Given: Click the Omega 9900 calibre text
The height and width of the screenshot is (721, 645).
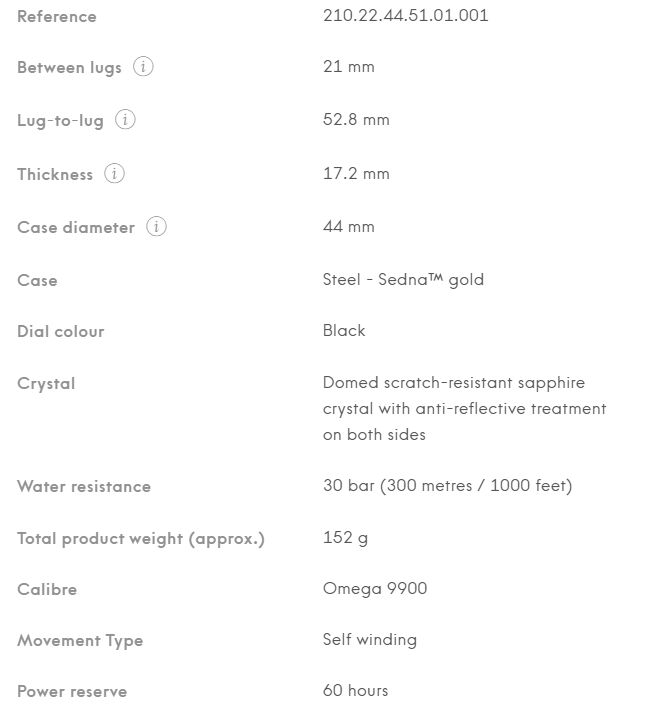Looking at the screenshot, I should pyautogui.click(x=375, y=589).
